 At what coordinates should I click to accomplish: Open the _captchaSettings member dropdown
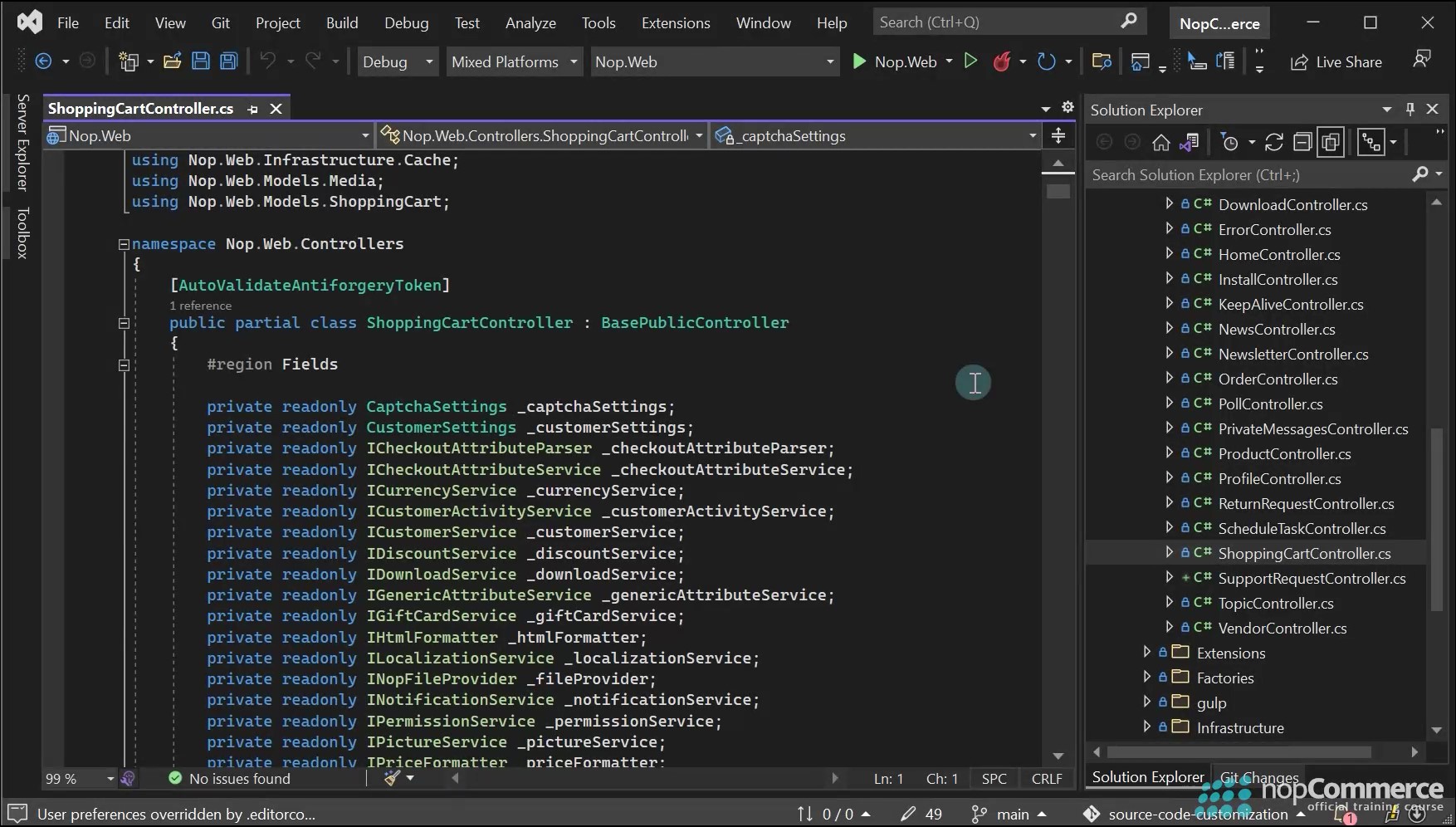[x=877, y=135]
